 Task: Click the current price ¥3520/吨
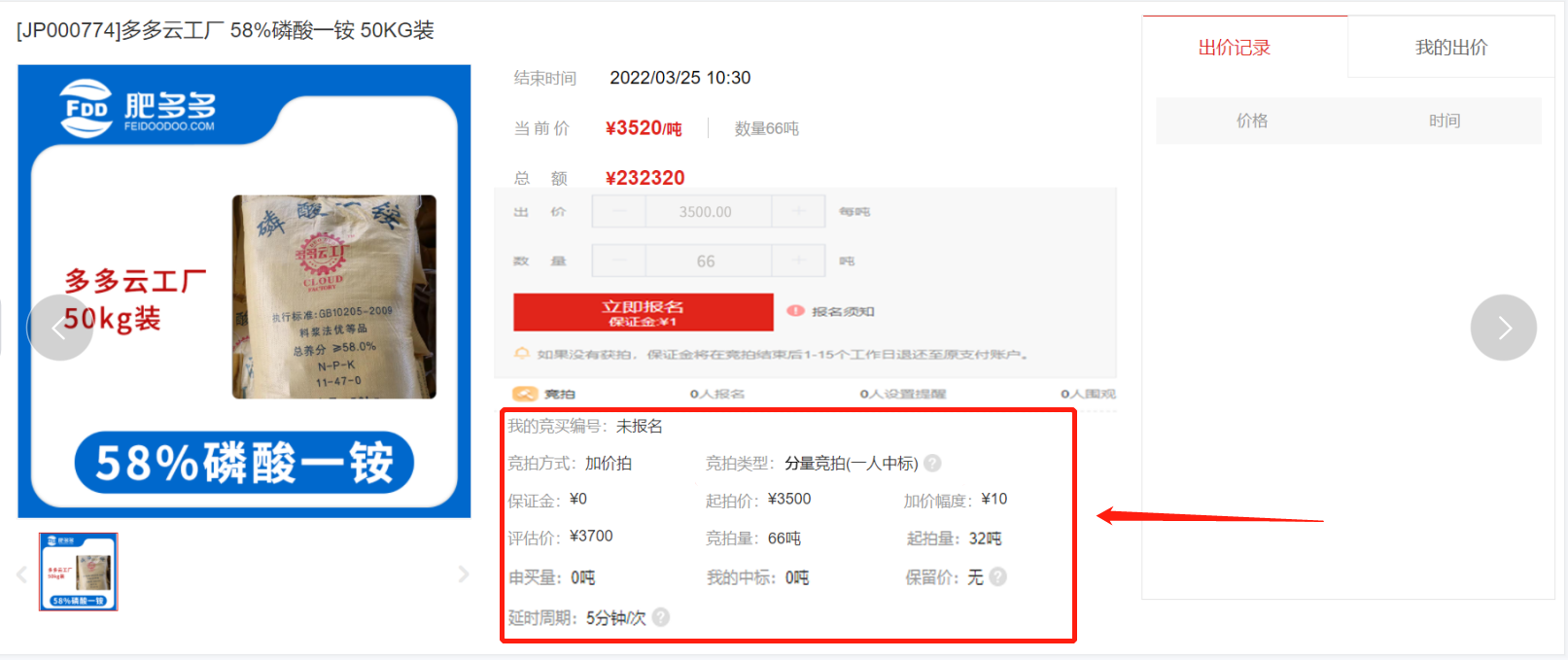[x=644, y=128]
